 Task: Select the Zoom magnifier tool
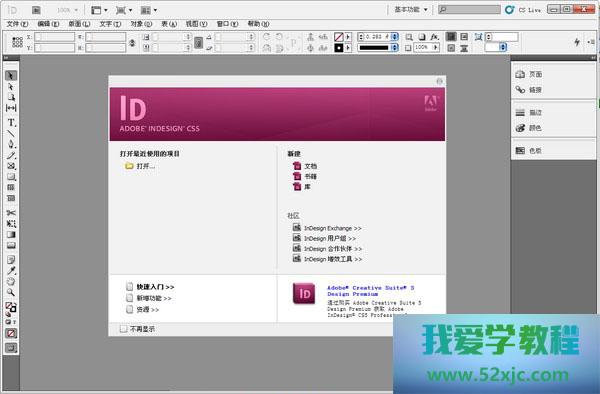pyautogui.click(x=11, y=292)
